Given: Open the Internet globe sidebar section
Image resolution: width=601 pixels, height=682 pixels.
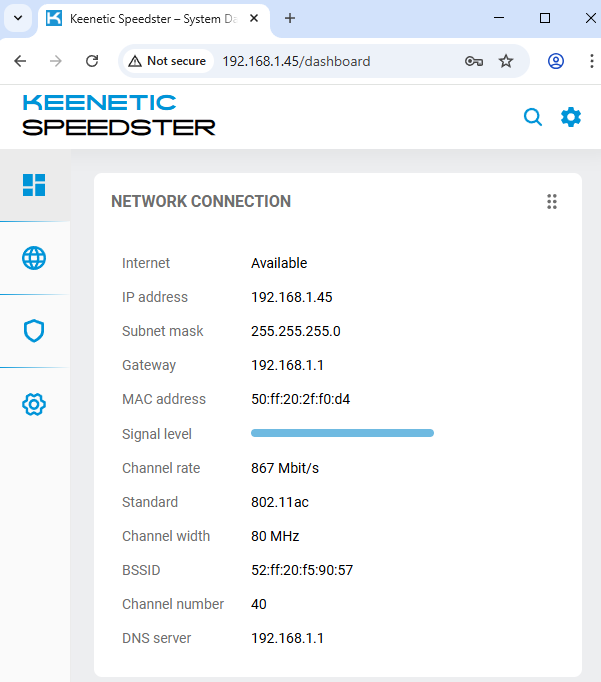Looking at the screenshot, I should click(x=34, y=258).
